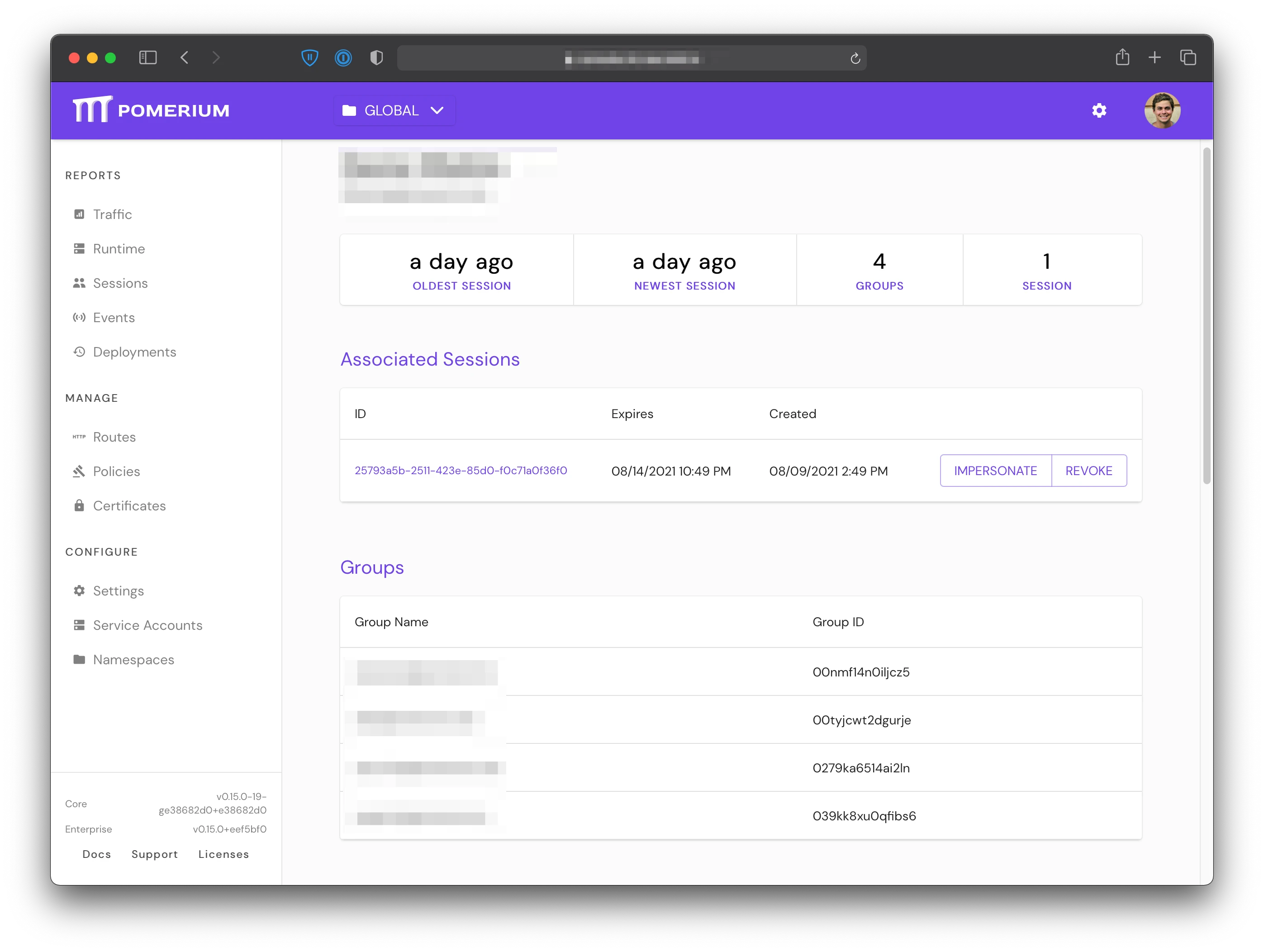Click the Safari share icon
Image resolution: width=1264 pixels, height=952 pixels.
click(1122, 57)
